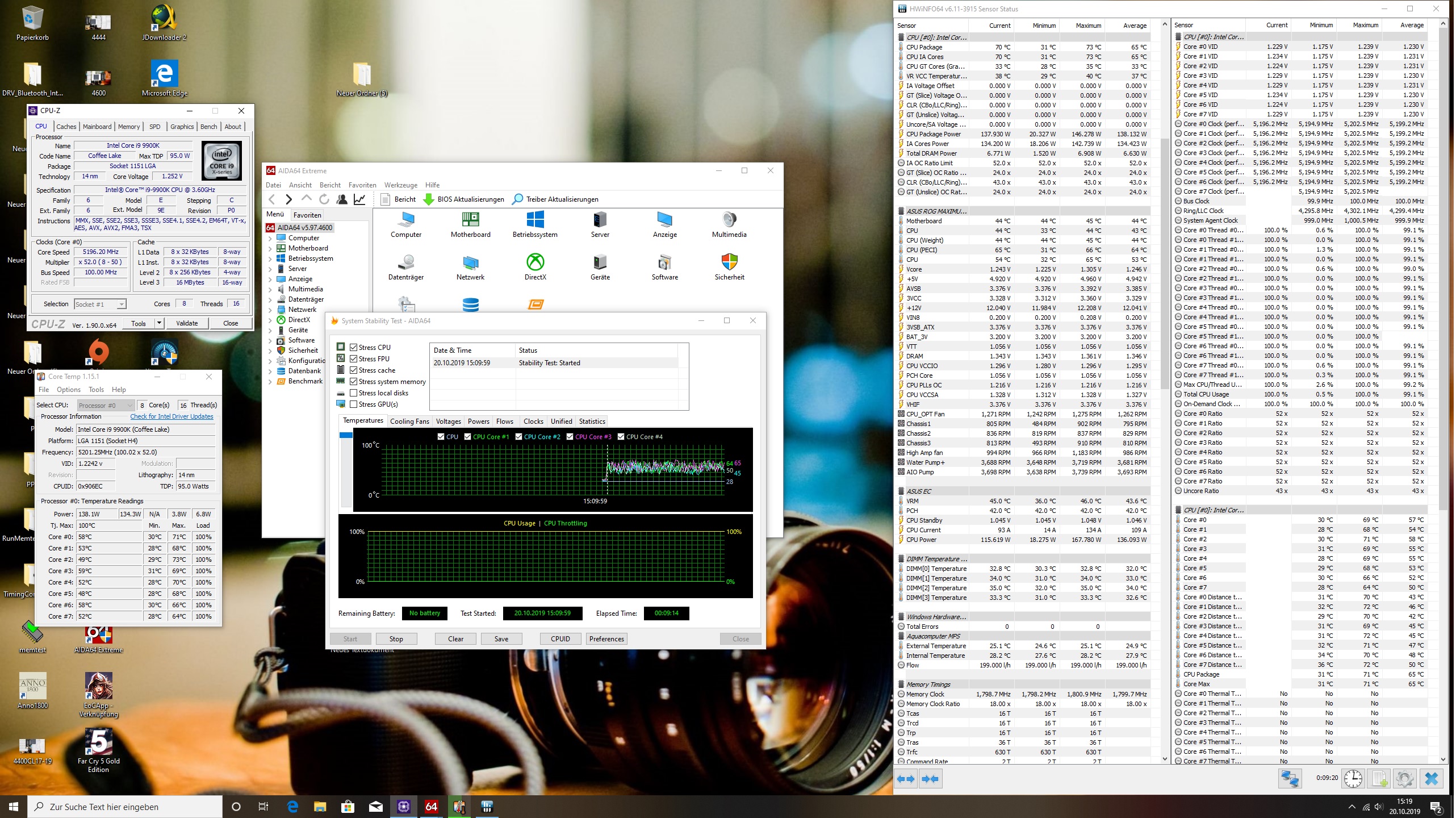Open the Netzwerk icon in AIDA64

[470, 262]
